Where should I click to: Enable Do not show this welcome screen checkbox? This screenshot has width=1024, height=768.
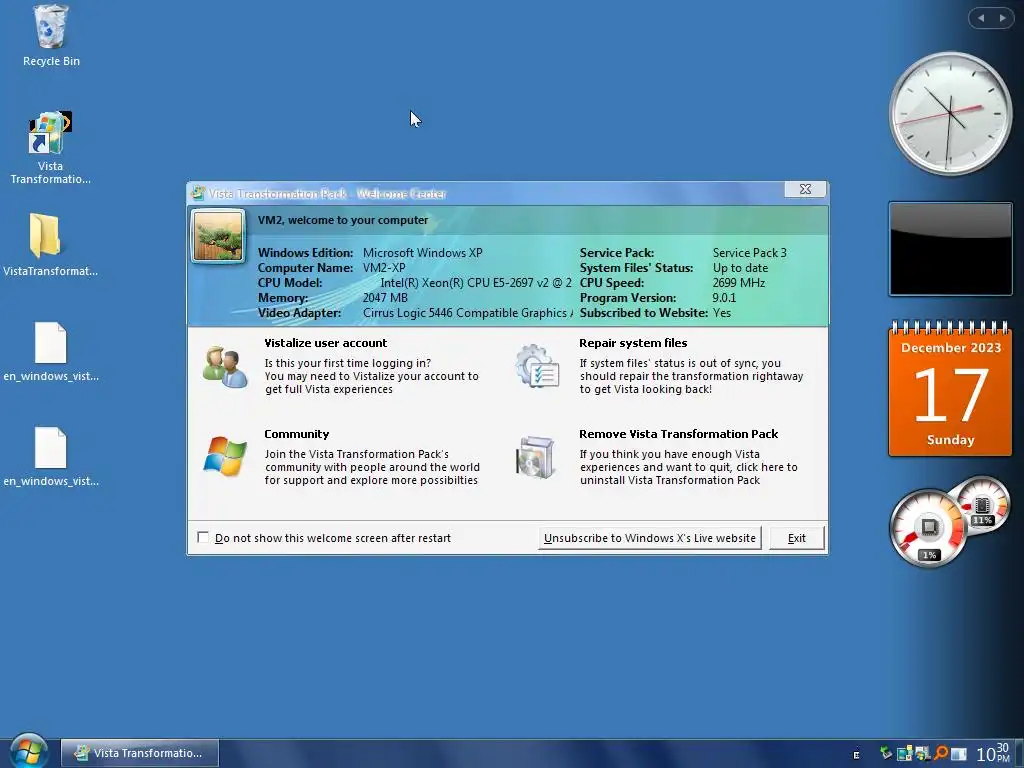coord(203,537)
